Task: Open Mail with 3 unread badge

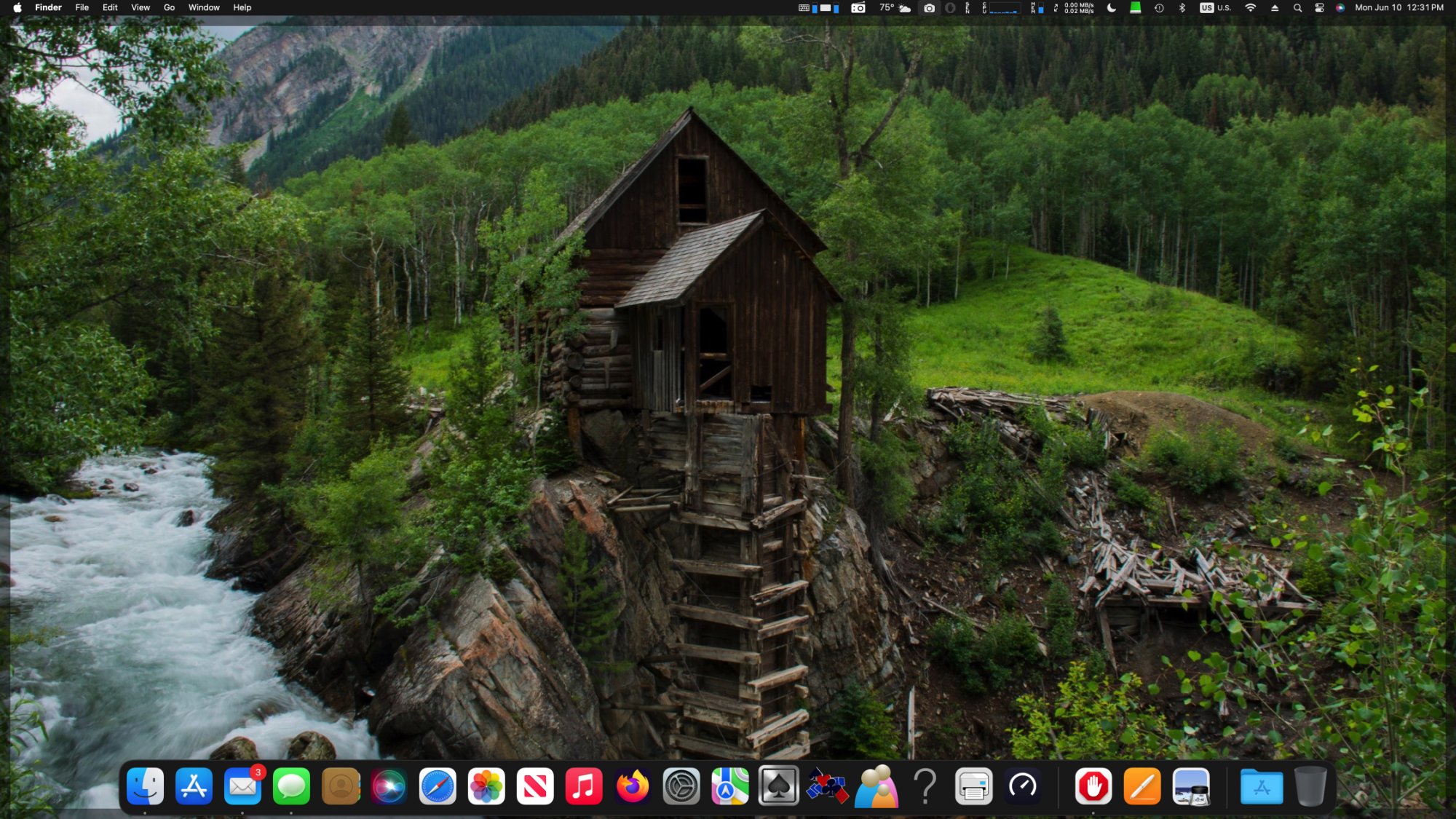Action: [x=242, y=786]
